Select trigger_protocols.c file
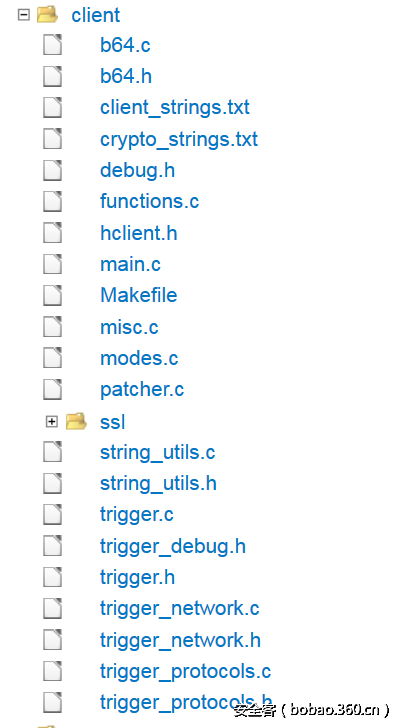 (x=185, y=671)
